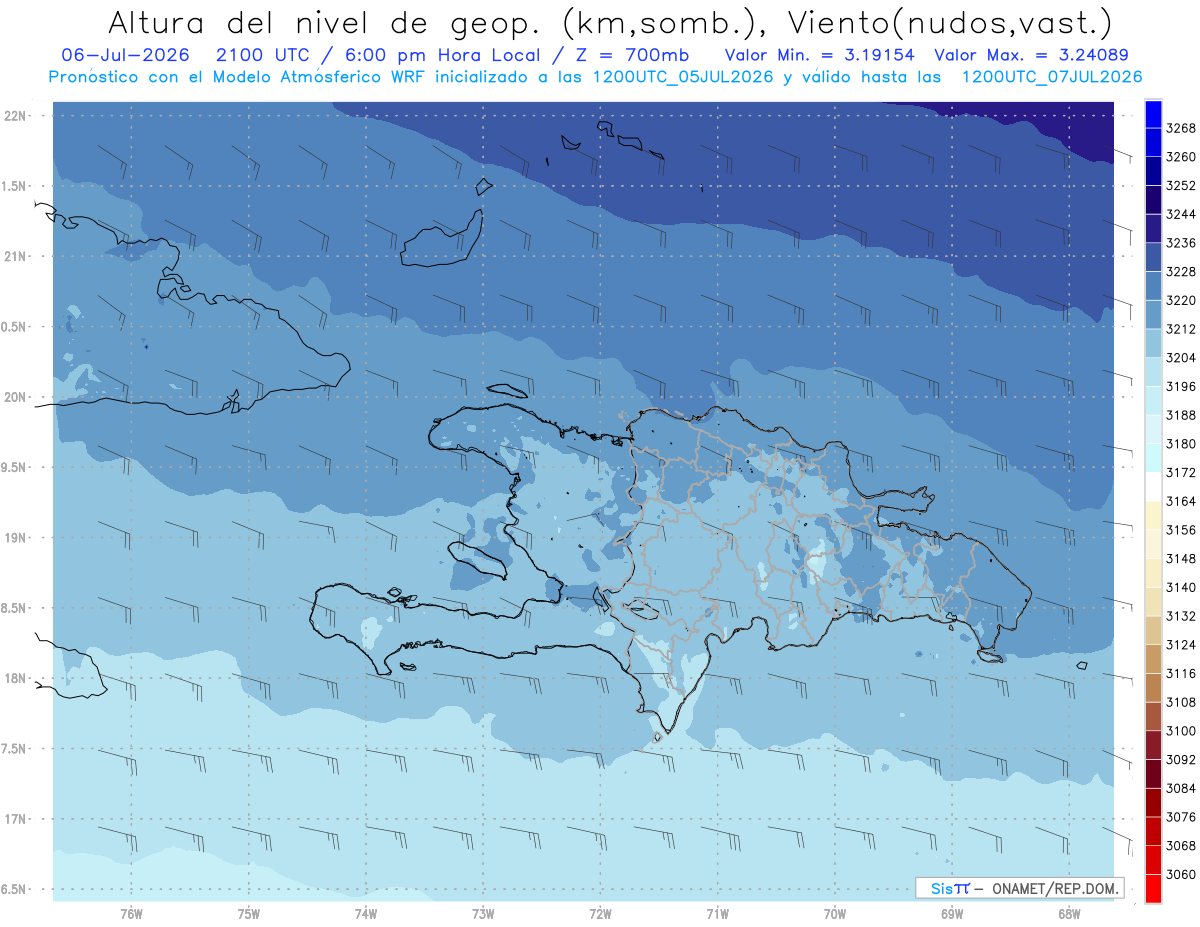Click the colorbar value '3116'

[1181, 673]
